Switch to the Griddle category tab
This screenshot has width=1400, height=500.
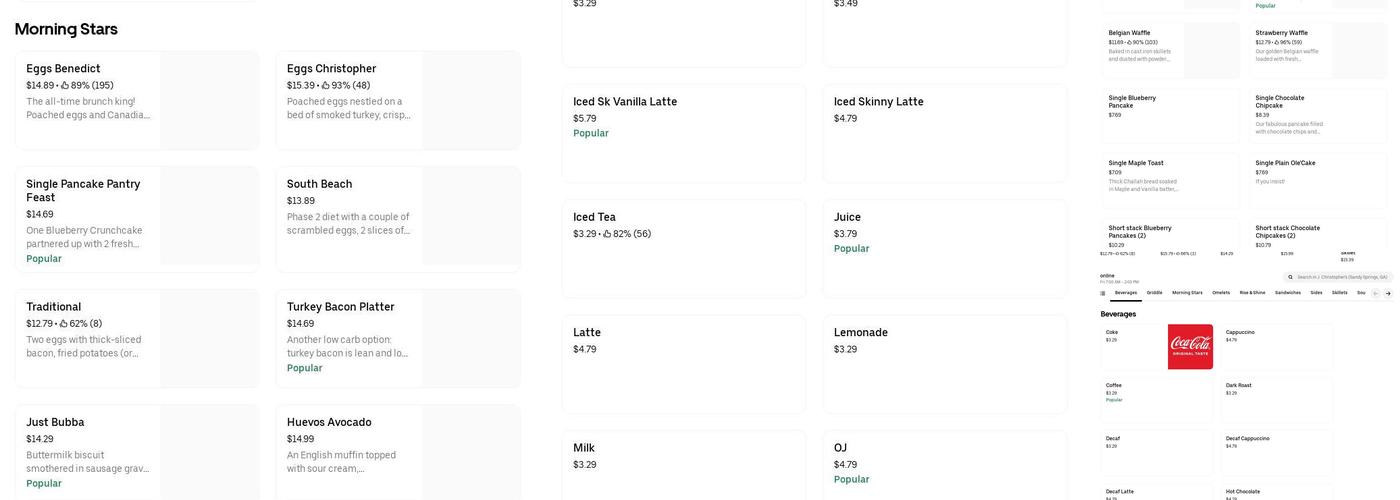click(1154, 293)
